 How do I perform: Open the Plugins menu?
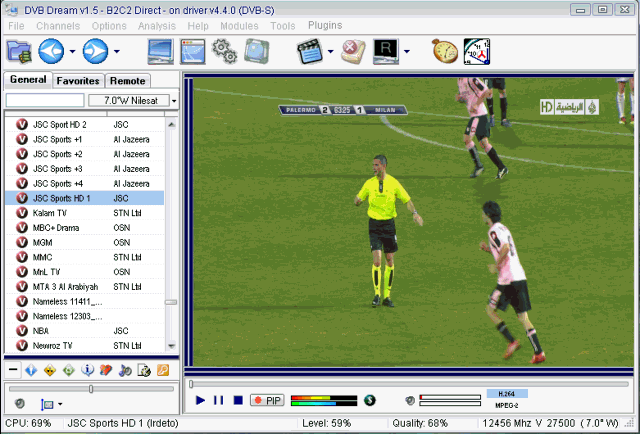coord(325,25)
